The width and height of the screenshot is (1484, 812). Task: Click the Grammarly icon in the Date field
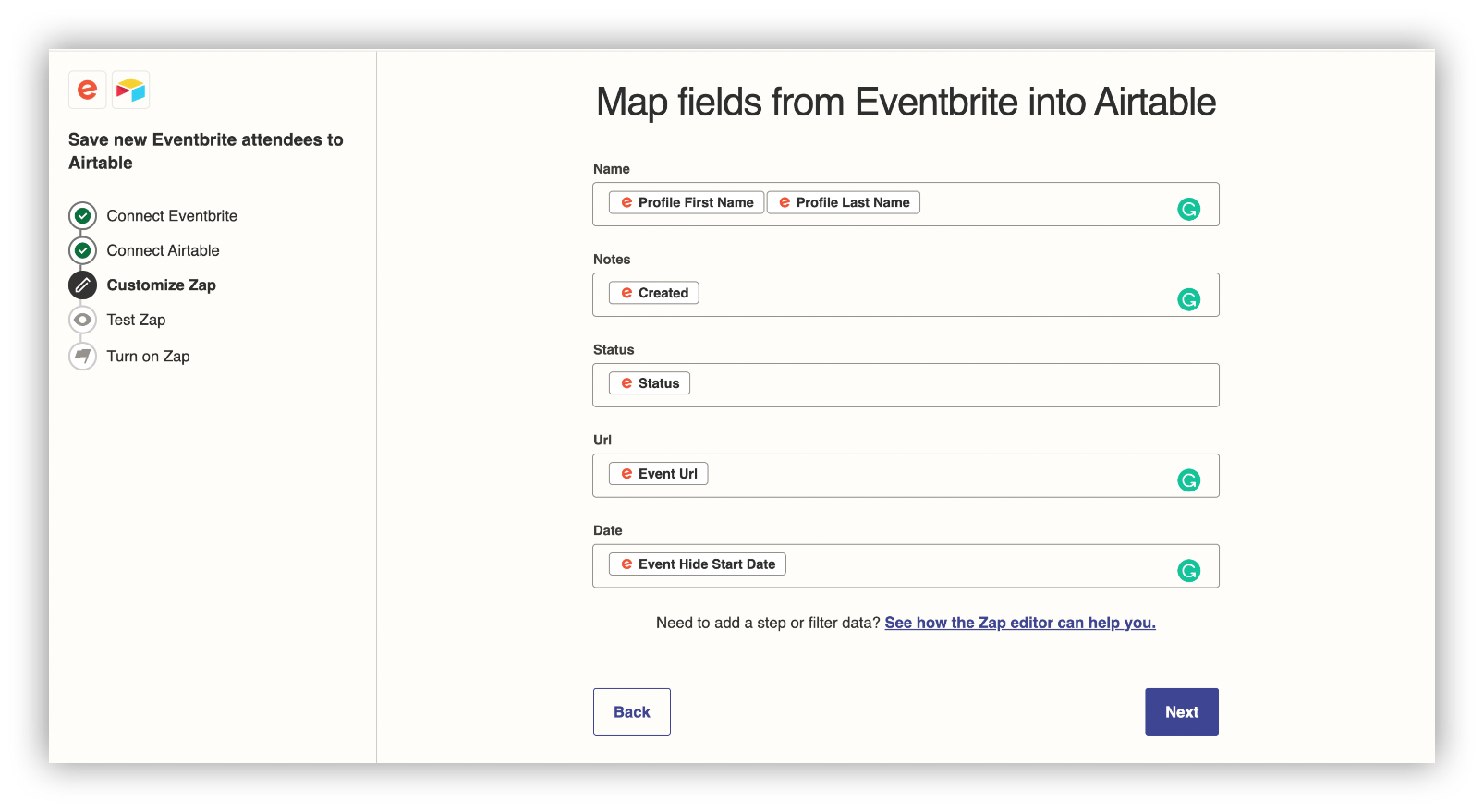(x=1188, y=571)
